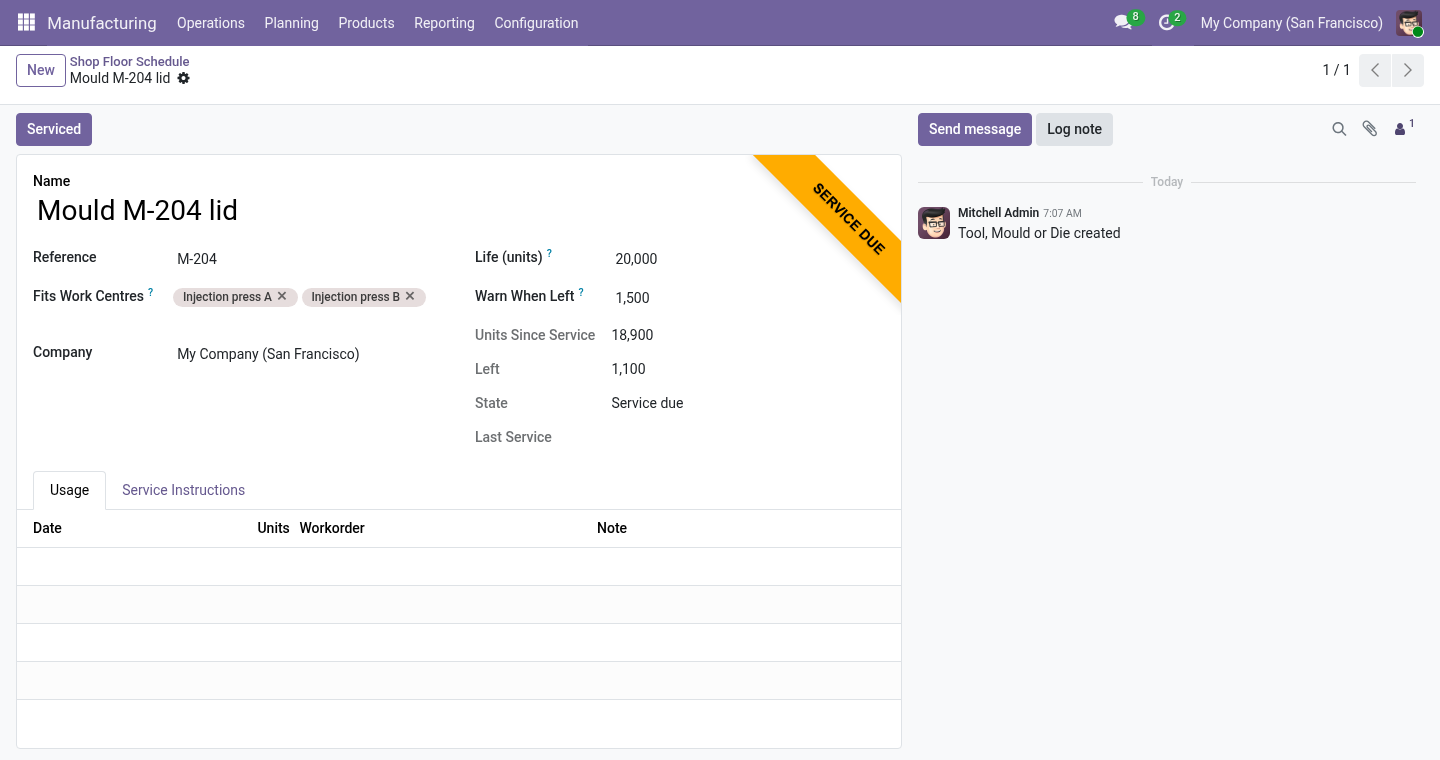Open the Products menu

coord(366,23)
